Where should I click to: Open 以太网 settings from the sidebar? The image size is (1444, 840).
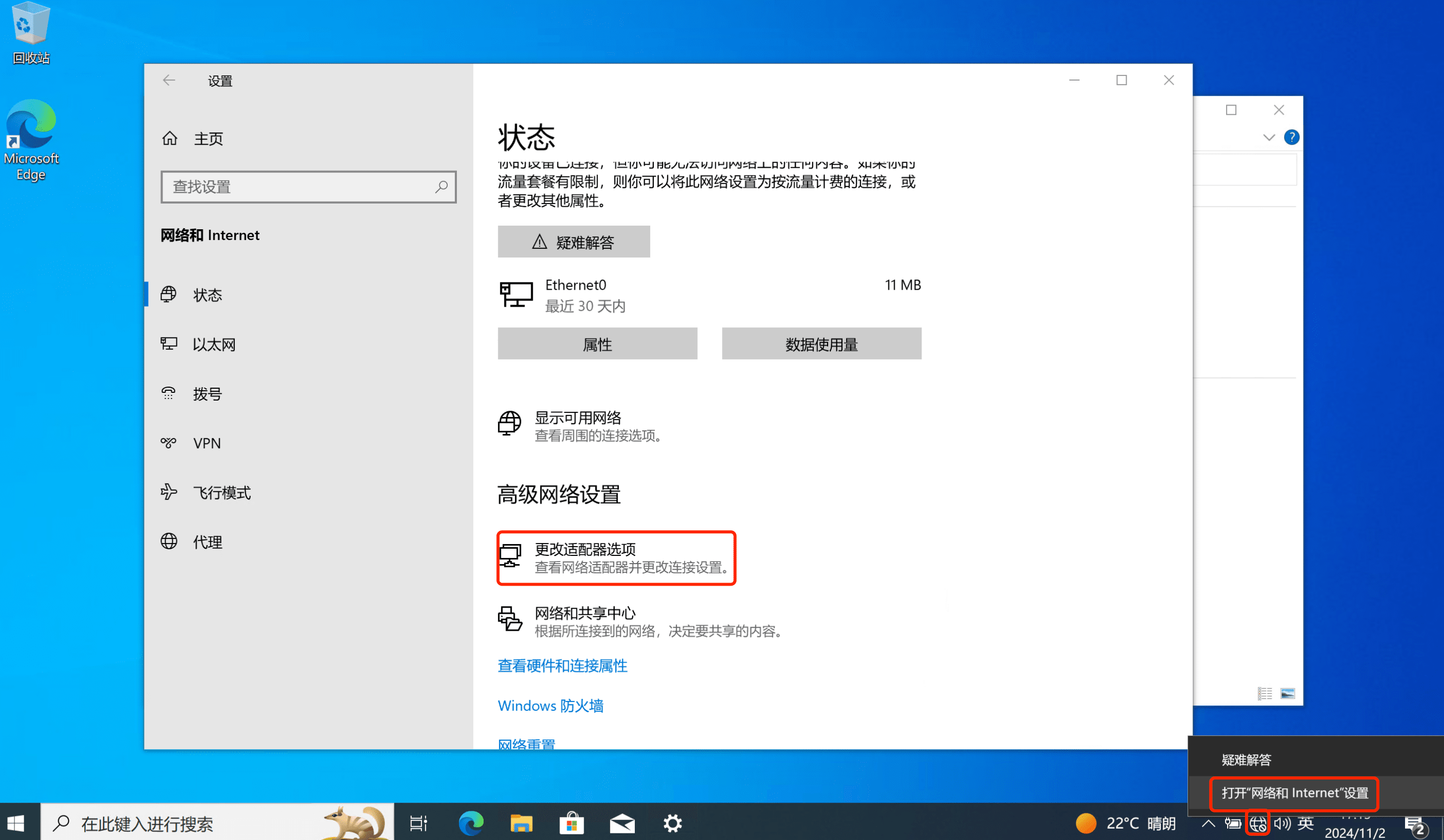click(214, 344)
